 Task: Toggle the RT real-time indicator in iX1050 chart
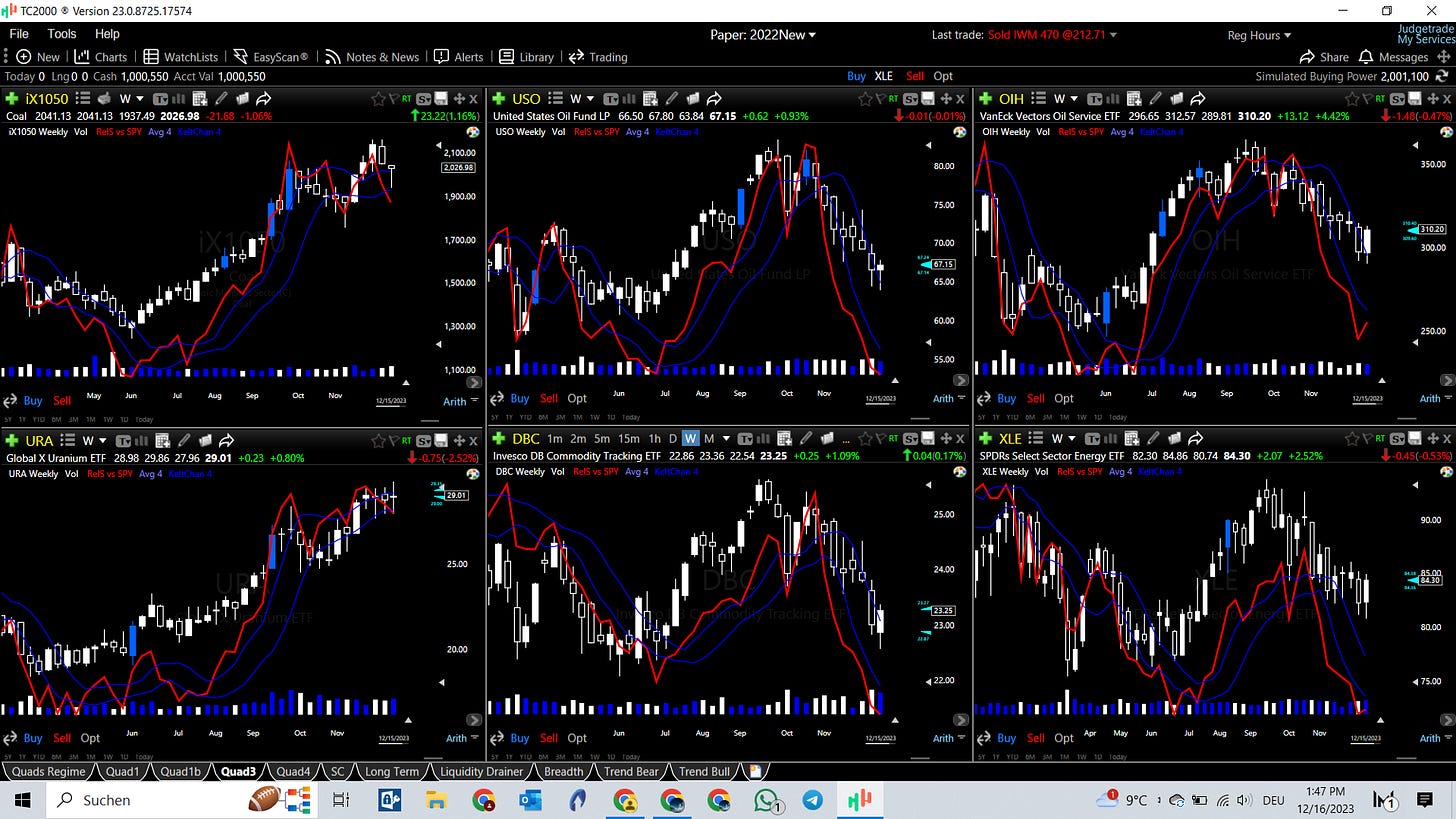[x=406, y=99]
